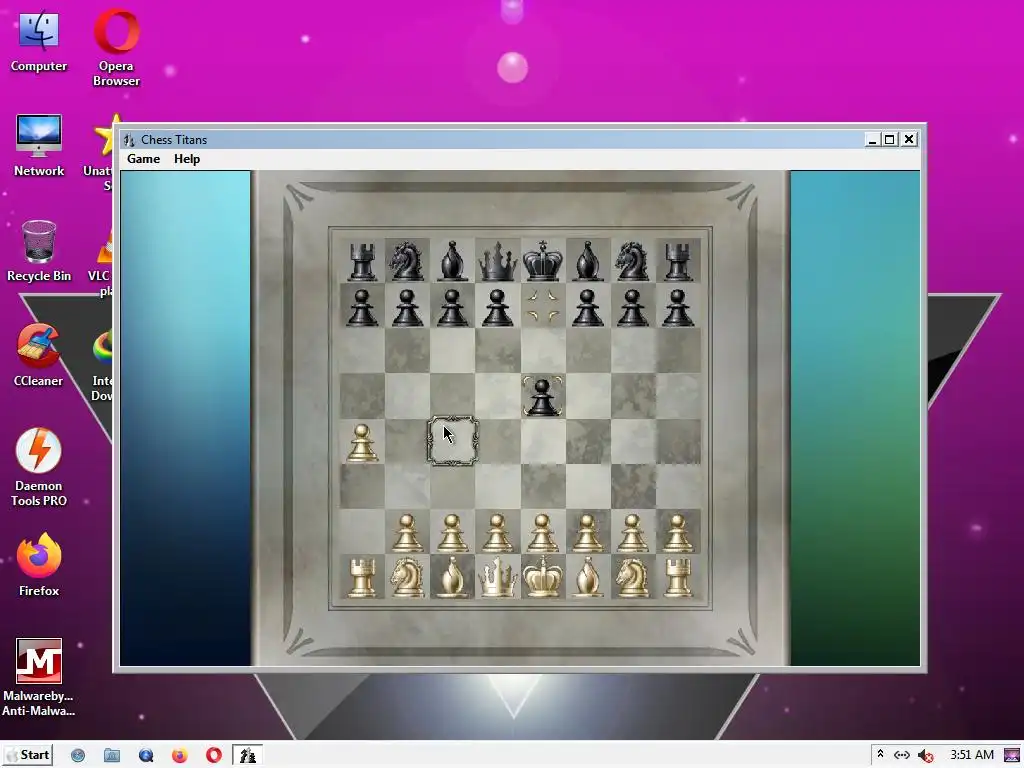
Task: Click the black pawn on e5
Action: click(x=543, y=396)
